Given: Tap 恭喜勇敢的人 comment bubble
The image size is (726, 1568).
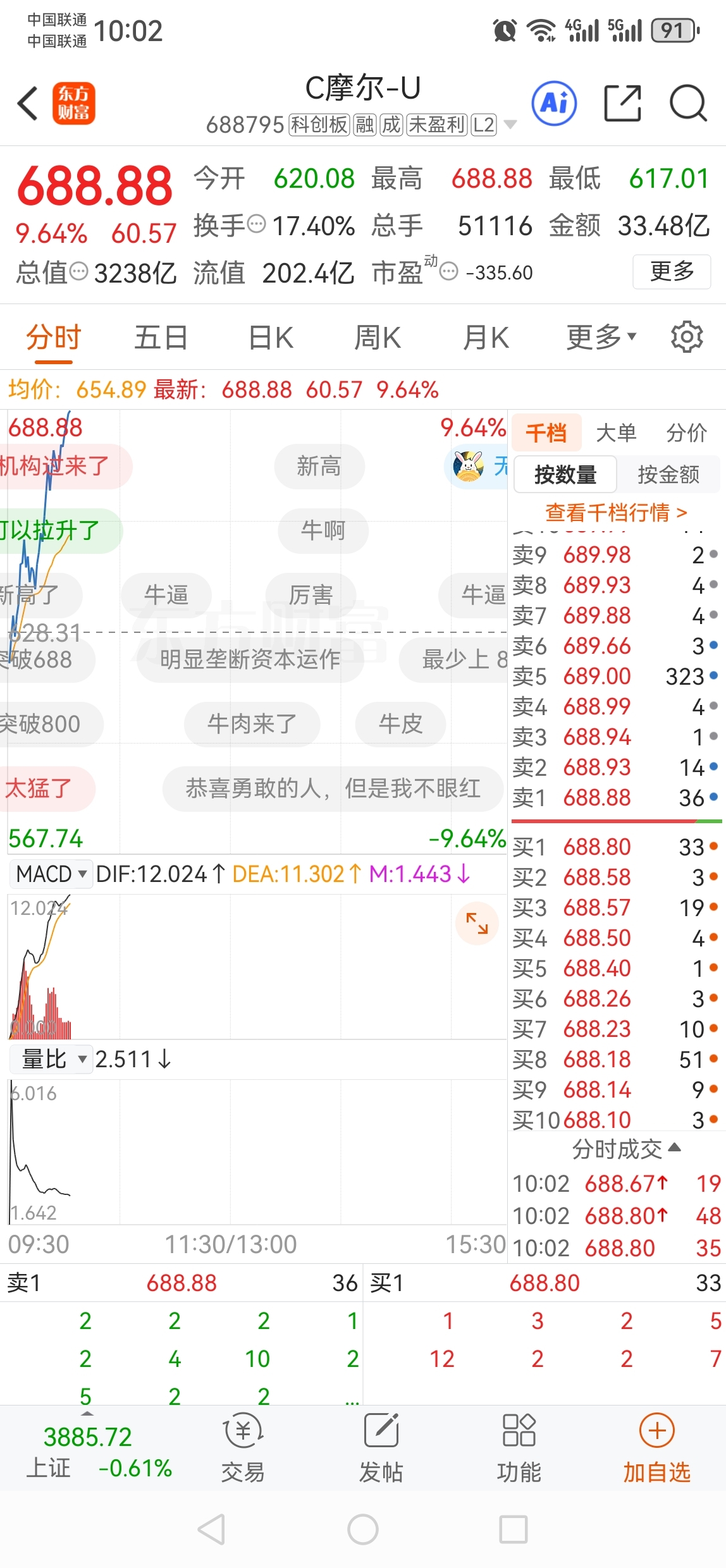Looking at the screenshot, I should pos(333,788).
